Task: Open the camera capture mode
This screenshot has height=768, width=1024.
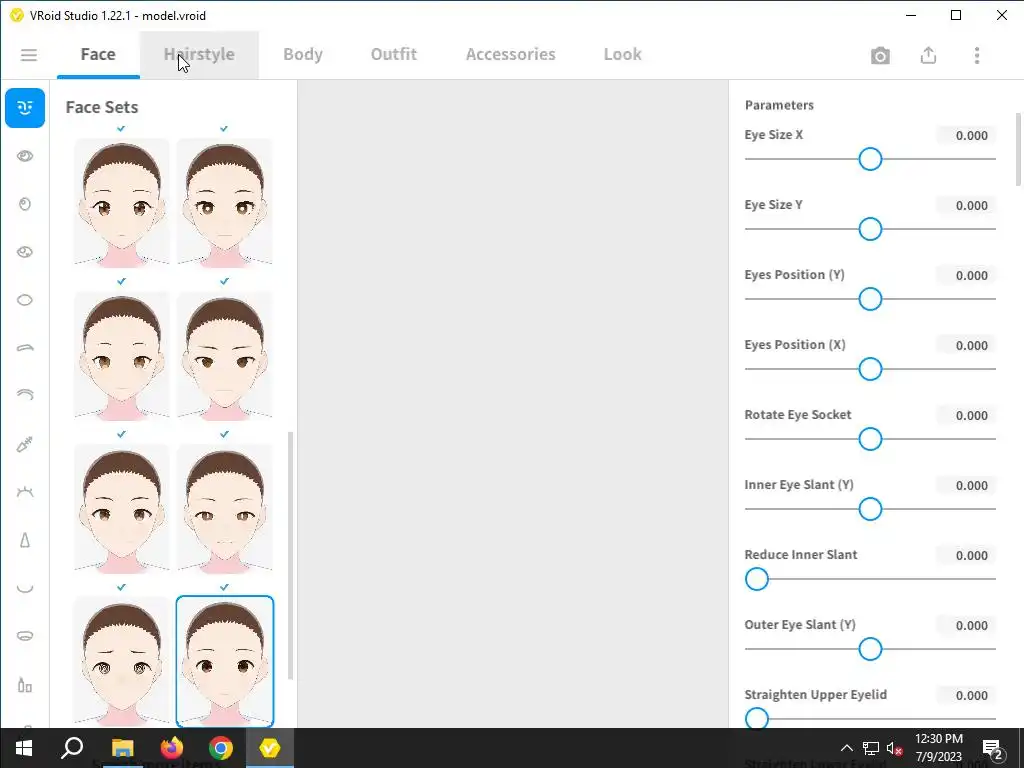Action: click(x=880, y=56)
